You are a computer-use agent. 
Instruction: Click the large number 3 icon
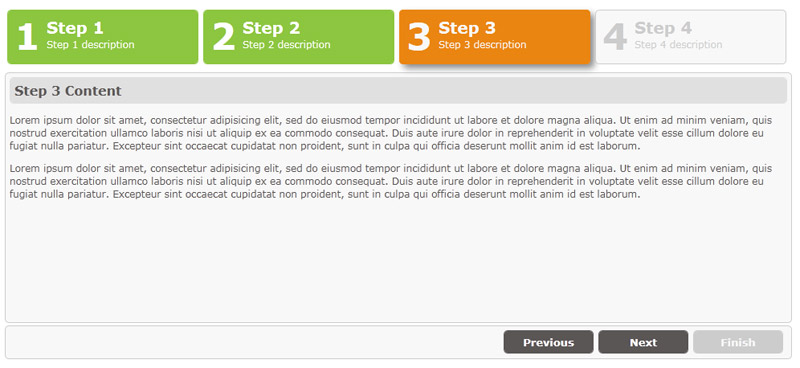click(419, 37)
